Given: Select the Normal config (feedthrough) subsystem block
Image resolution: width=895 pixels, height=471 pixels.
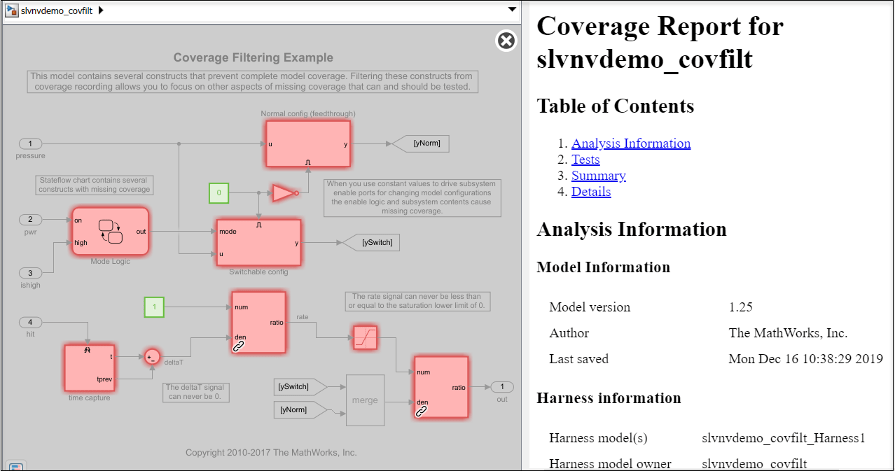Looking at the screenshot, I should coord(308,144).
